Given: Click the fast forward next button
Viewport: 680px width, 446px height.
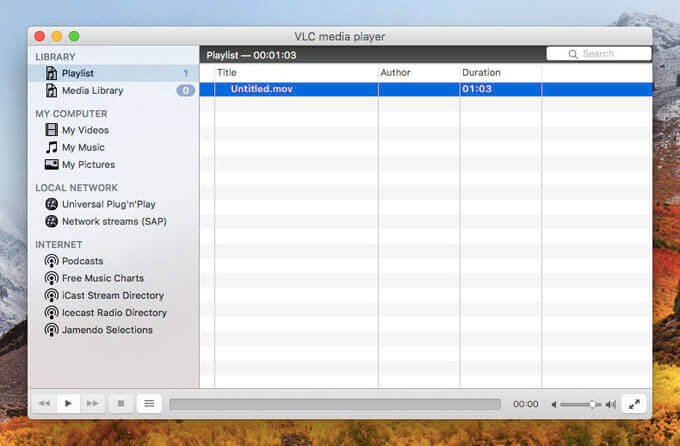Looking at the screenshot, I should tap(92, 403).
